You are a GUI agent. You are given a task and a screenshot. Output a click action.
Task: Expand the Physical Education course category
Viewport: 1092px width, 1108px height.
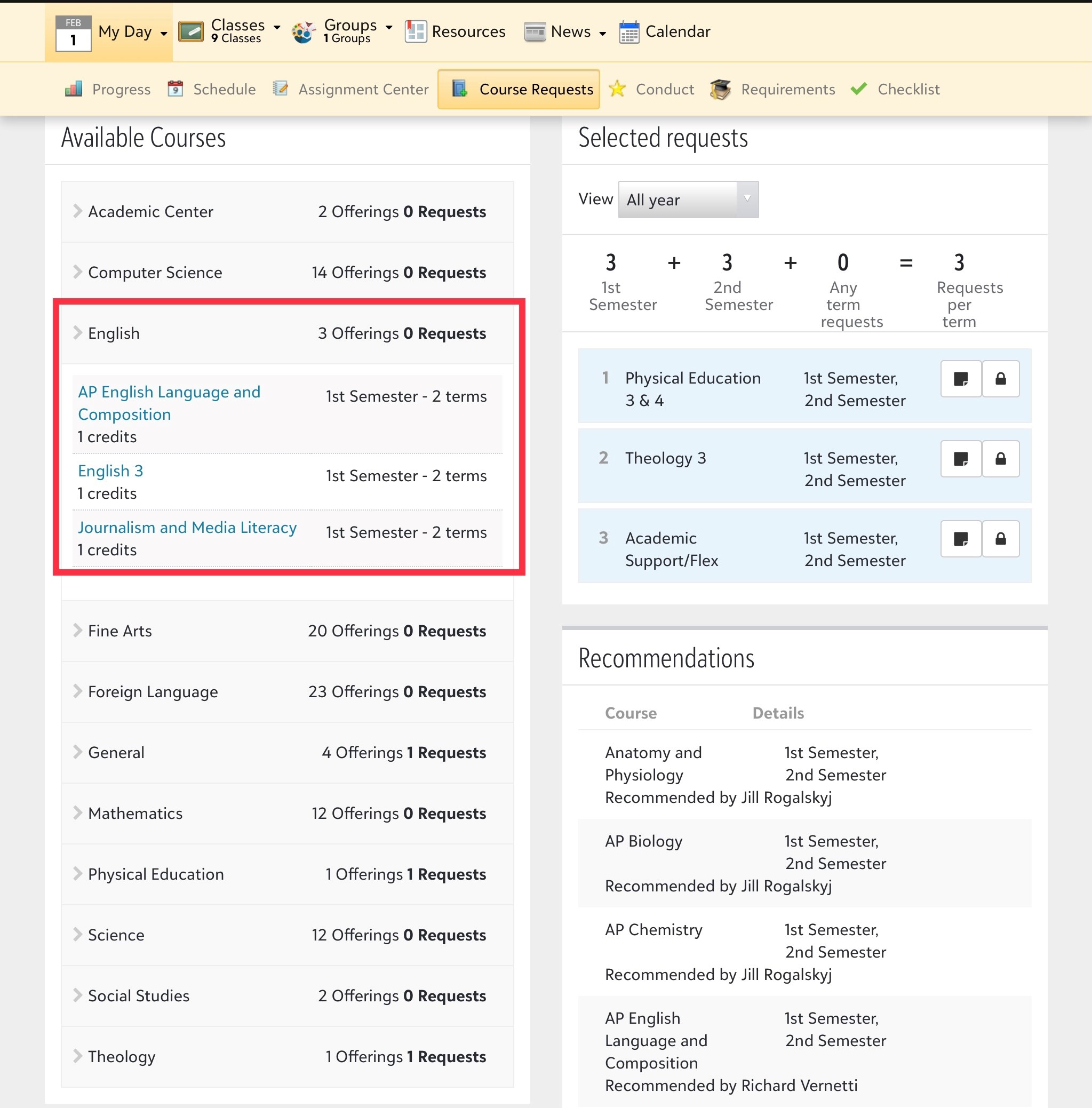pyautogui.click(x=288, y=874)
